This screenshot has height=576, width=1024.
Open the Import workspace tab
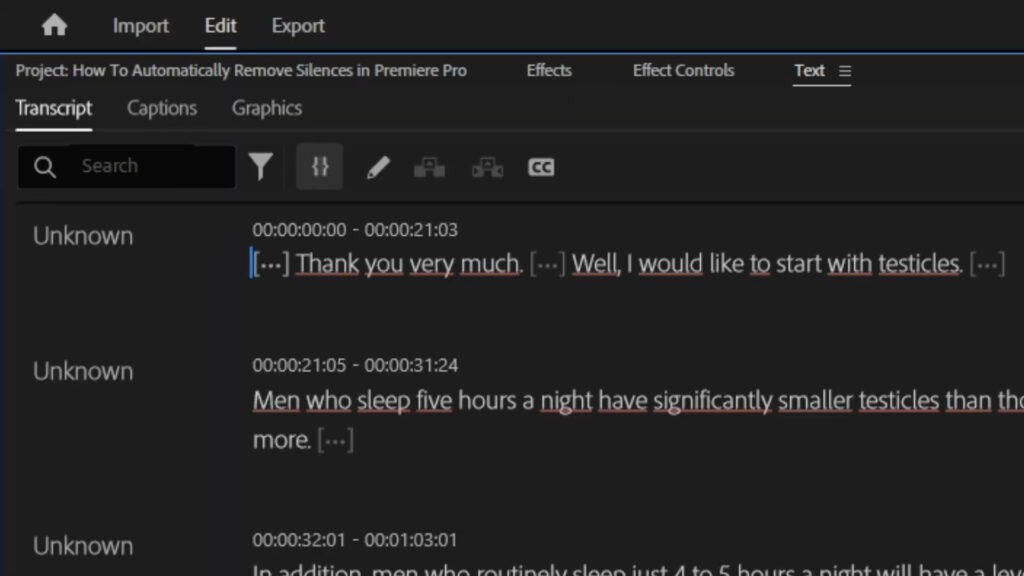[140, 25]
